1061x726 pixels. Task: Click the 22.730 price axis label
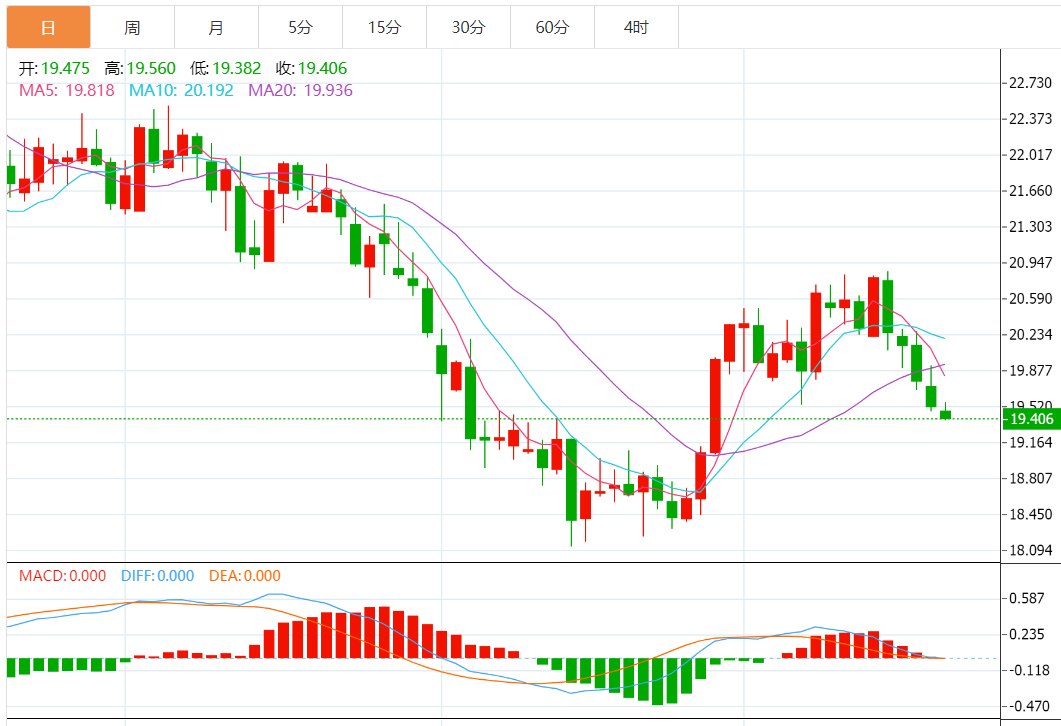tap(1031, 83)
